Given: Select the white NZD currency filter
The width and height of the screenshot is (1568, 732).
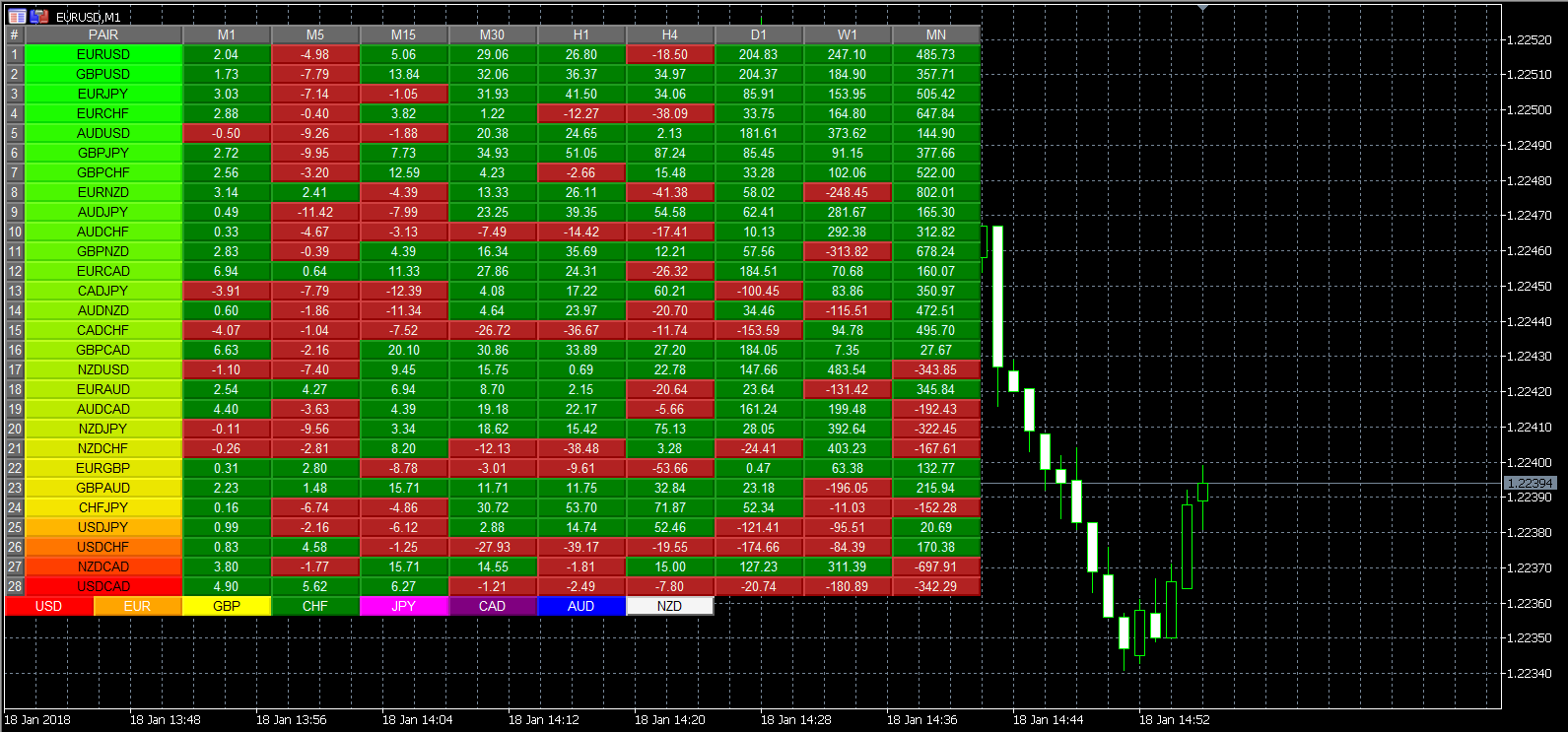Looking at the screenshot, I should pos(669,606).
